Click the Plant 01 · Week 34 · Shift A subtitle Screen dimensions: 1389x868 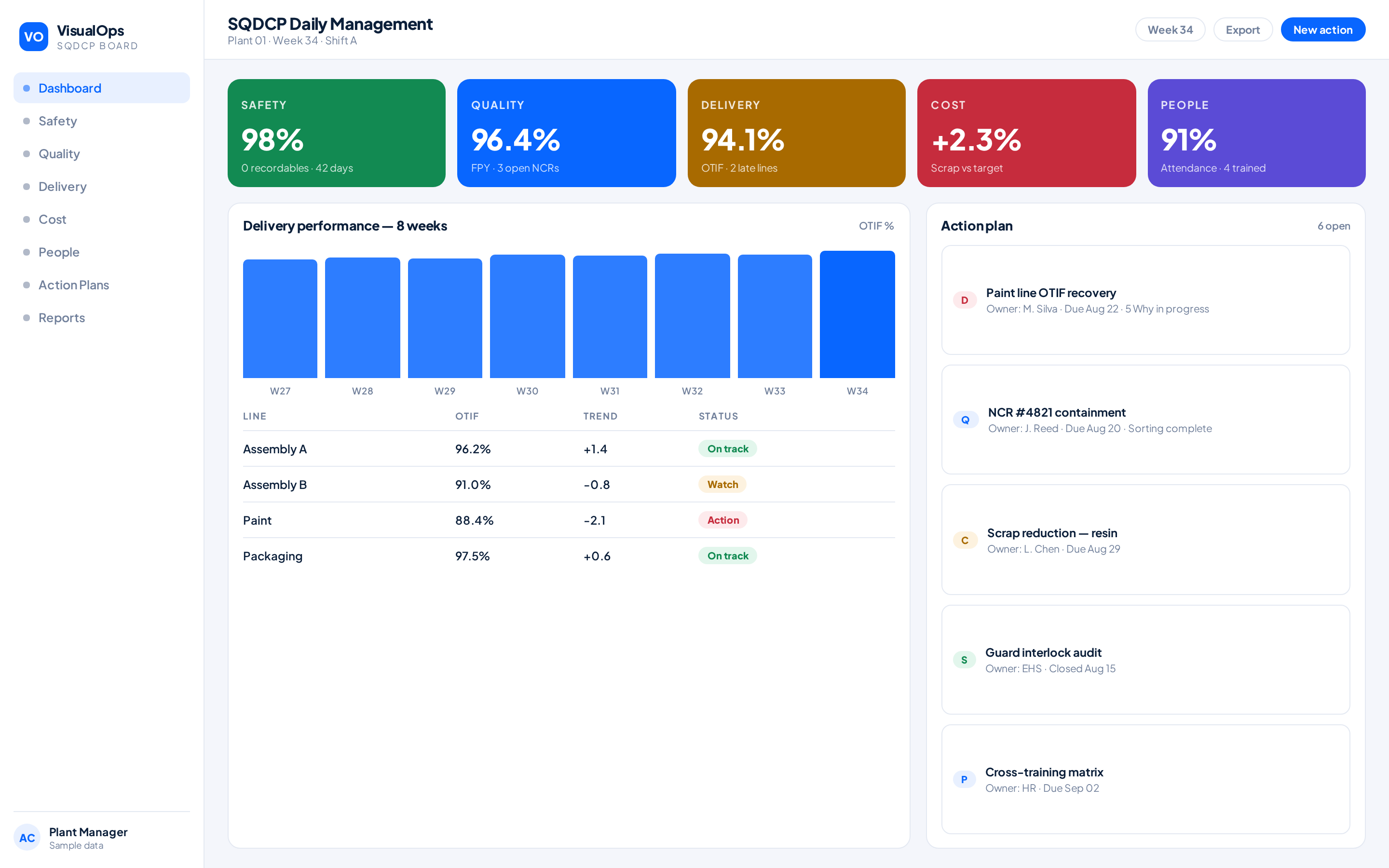(x=292, y=41)
